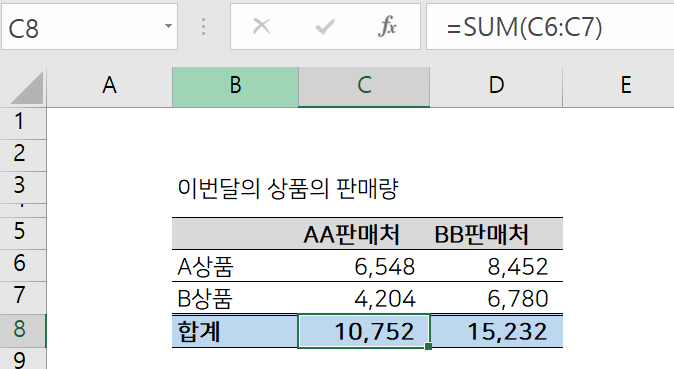Click the formula bar's three-dot resize handle
This screenshot has width=674, height=369.
(x=203, y=27)
